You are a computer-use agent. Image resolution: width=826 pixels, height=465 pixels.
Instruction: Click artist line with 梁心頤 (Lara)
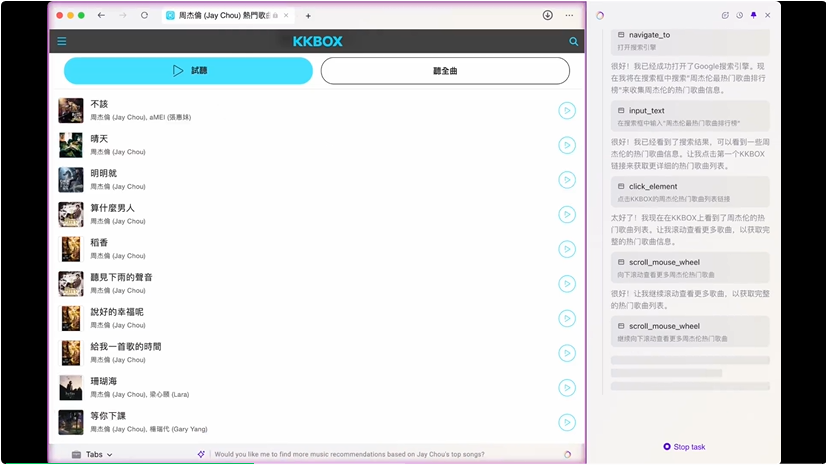pos(140,394)
